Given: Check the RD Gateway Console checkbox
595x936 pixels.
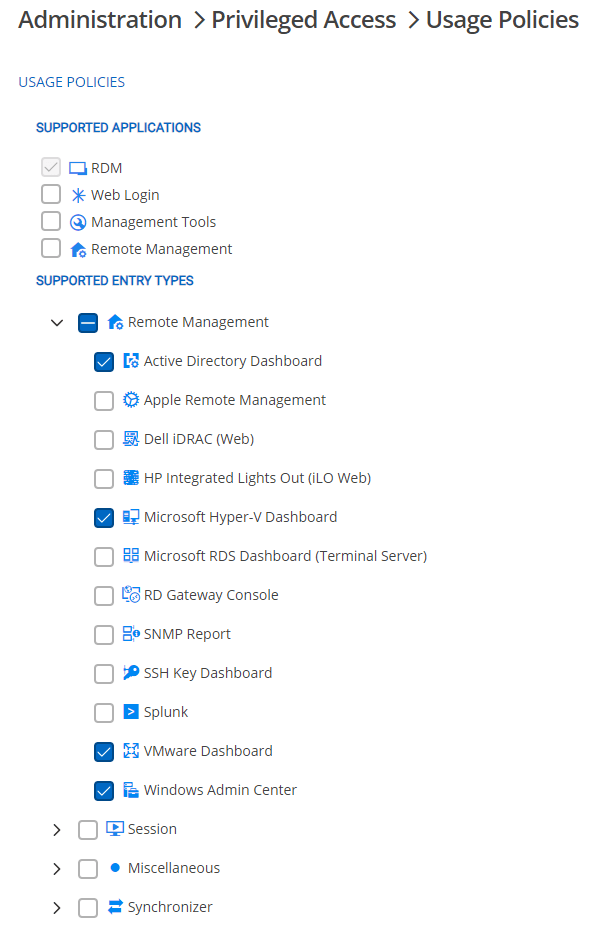Looking at the screenshot, I should pyautogui.click(x=104, y=596).
